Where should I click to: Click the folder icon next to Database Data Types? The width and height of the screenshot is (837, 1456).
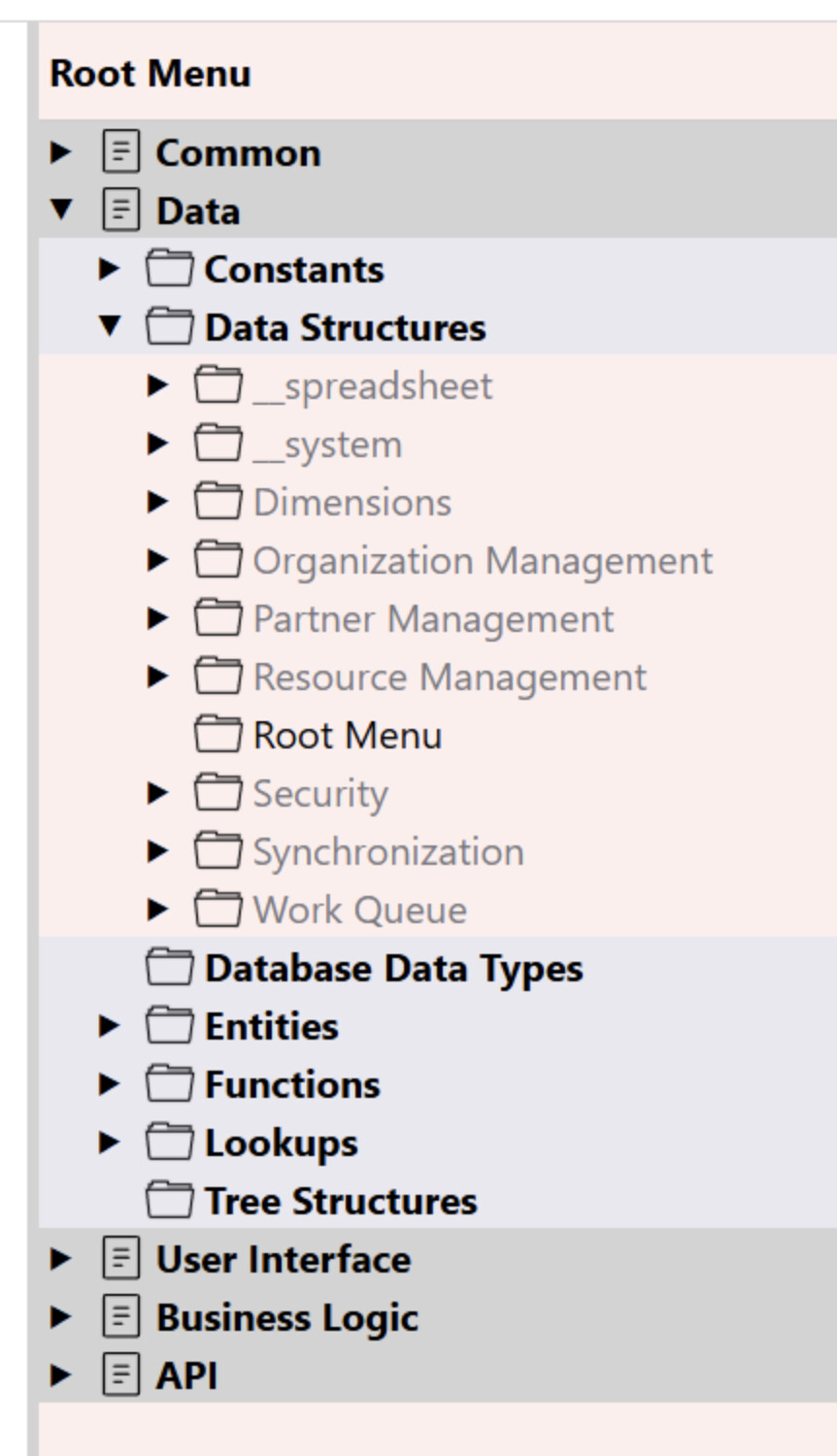170,968
